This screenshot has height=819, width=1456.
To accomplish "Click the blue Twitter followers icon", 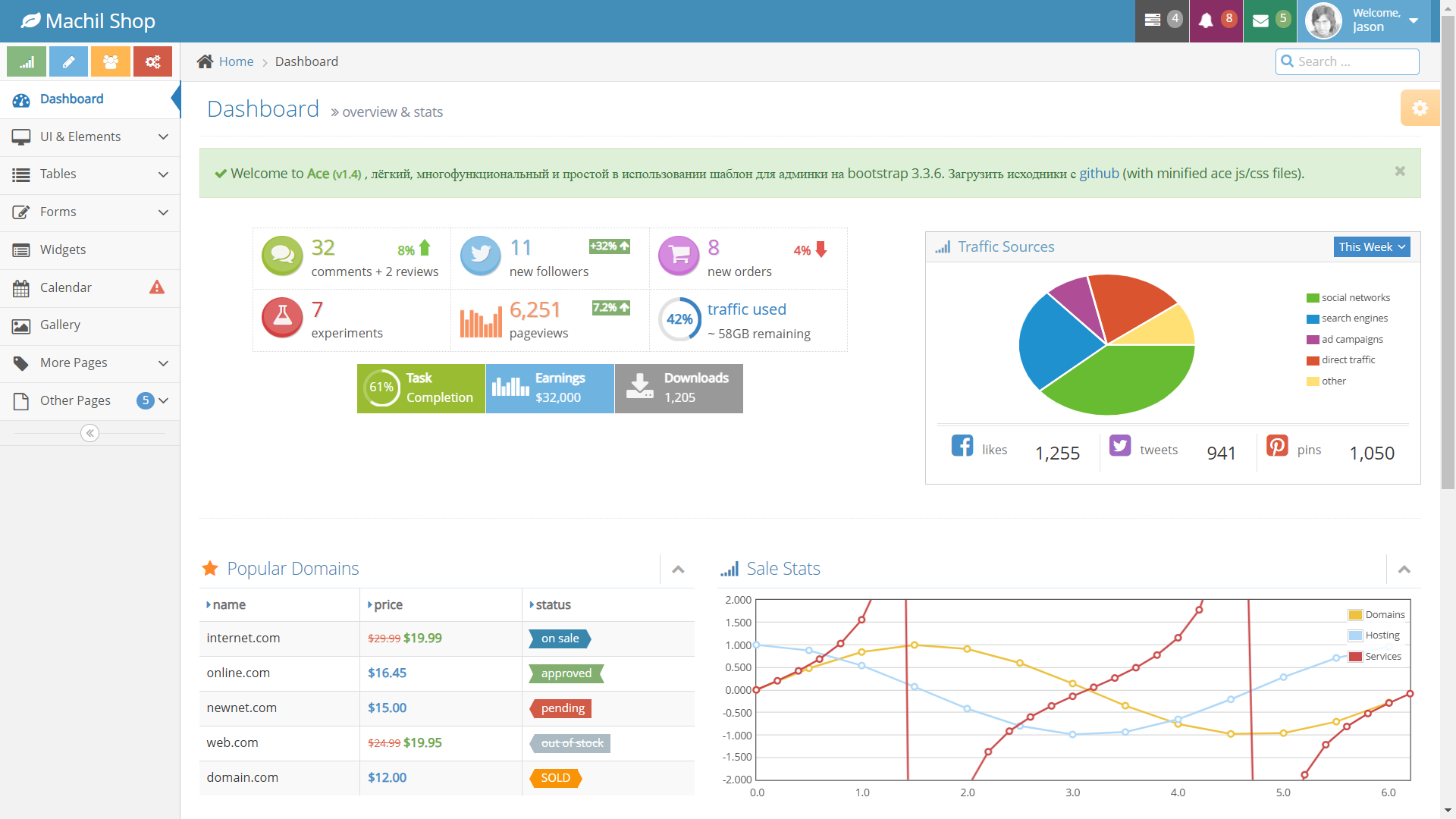I will (481, 256).
